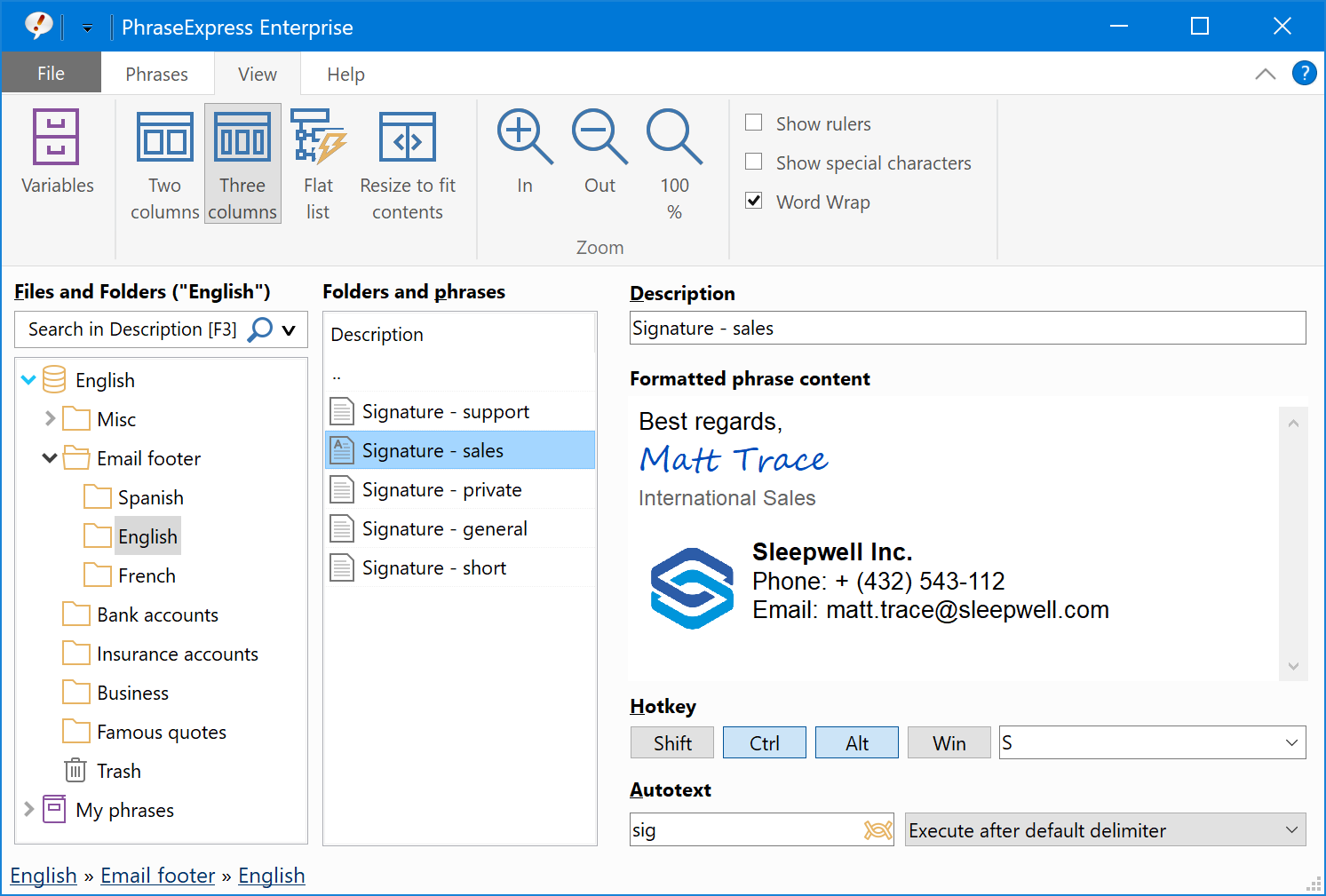Image resolution: width=1326 pixels, height=896 pixels.
Task: Reset zoom to 100 %
Action: pyautogui.click(x=674, y=164)
